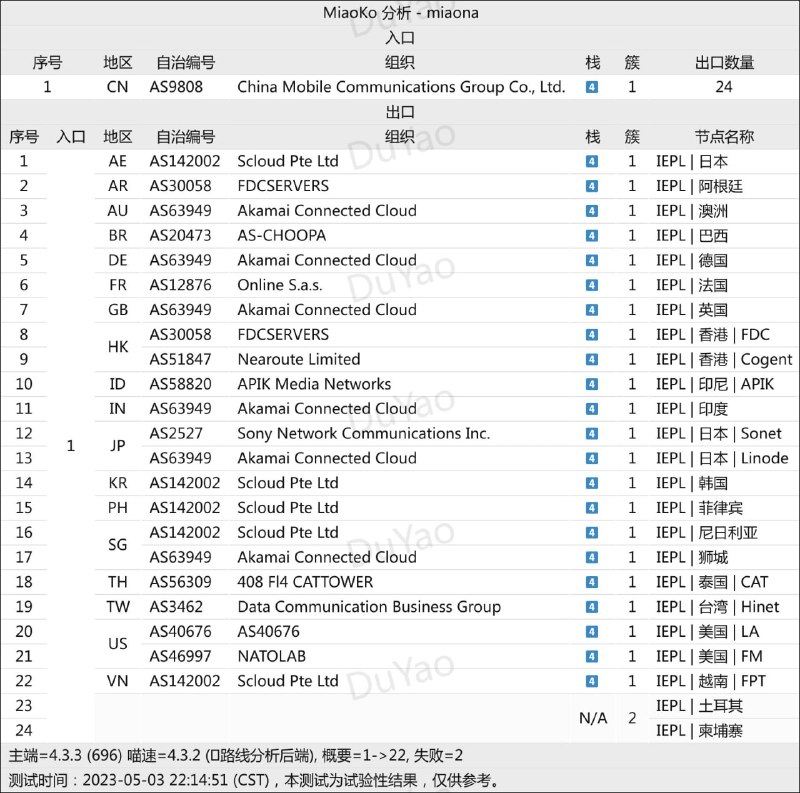Click the IPv4 badge in the 印度 row
Image resolution: width=800 pixels, height=793 pixels.
point(592,409)
